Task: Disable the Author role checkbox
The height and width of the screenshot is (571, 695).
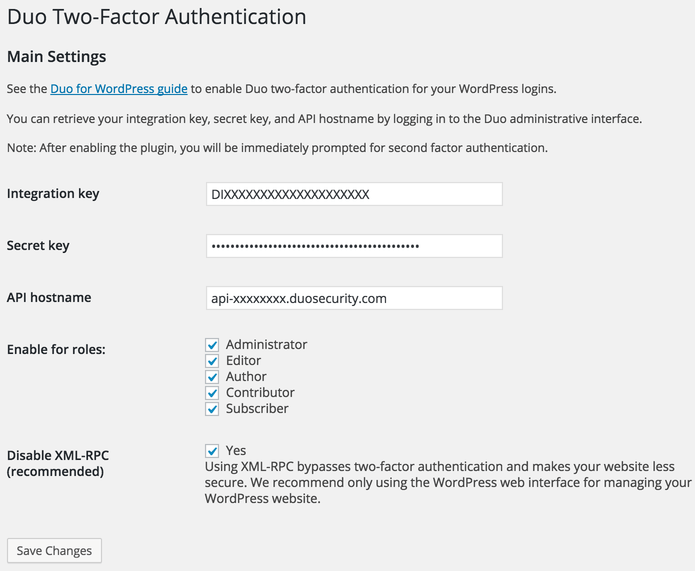Action: tap(212, 377)
